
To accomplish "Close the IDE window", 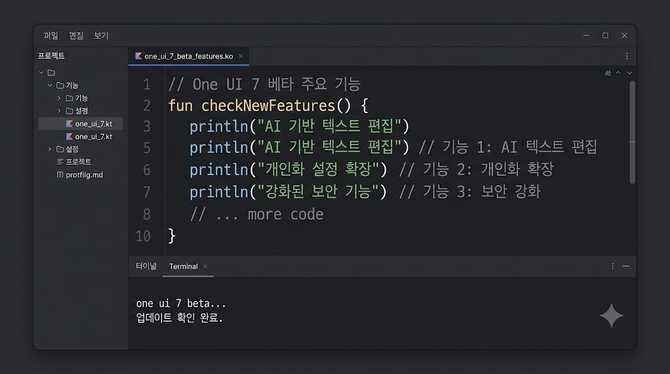I will tap(624, 35).
